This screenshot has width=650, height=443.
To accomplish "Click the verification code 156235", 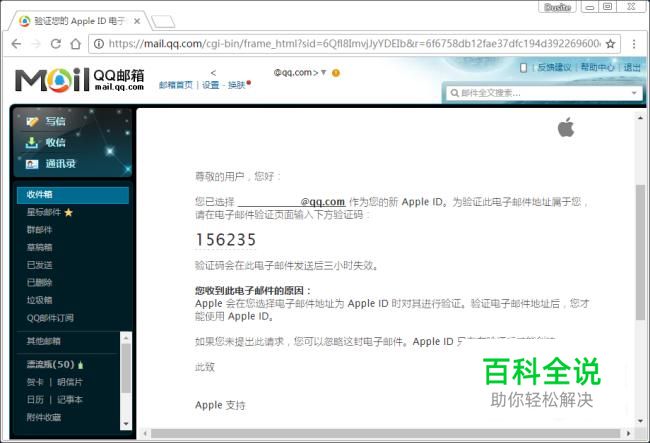I will tap(226, 240).
